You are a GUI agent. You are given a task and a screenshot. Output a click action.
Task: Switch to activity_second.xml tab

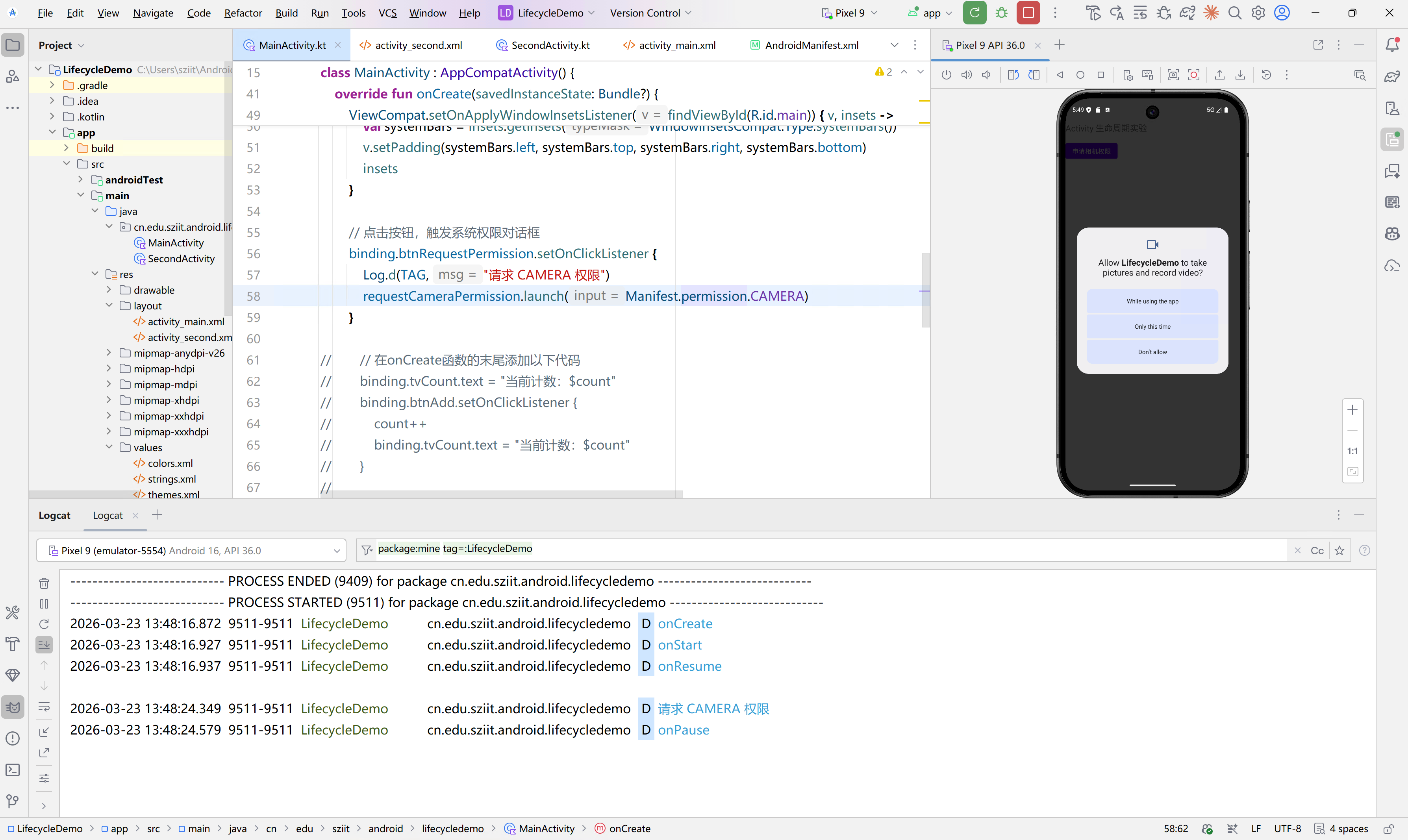pyautogui.click(x=411, y=45)
